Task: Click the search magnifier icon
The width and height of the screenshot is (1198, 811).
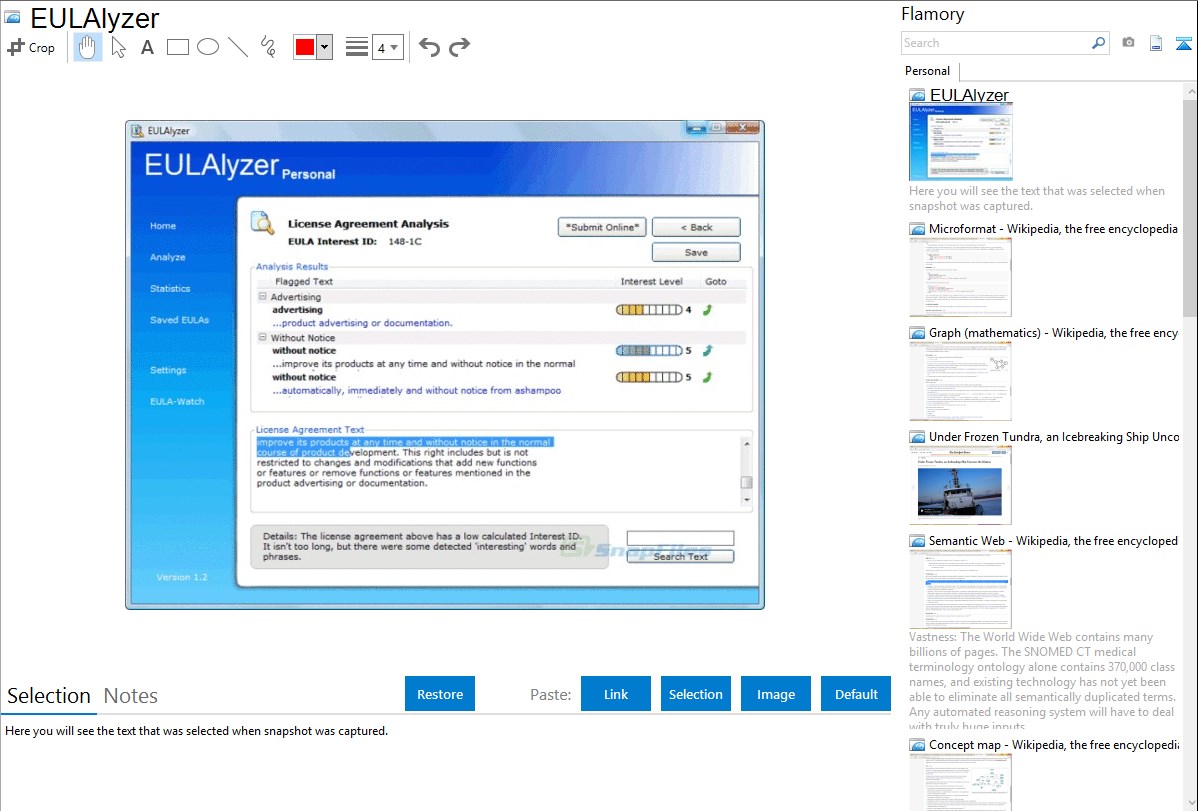Action: click(1099, 43)
